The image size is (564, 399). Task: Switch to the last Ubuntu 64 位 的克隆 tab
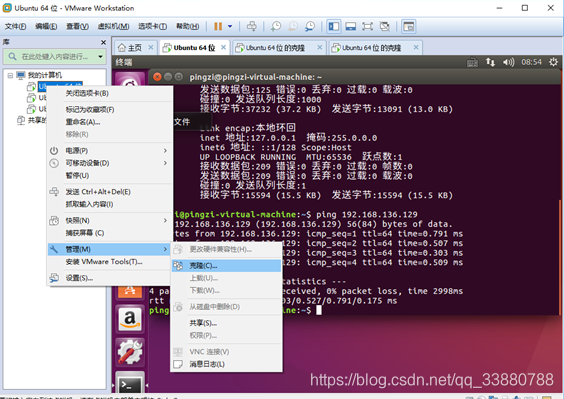(x=371, y=48)
